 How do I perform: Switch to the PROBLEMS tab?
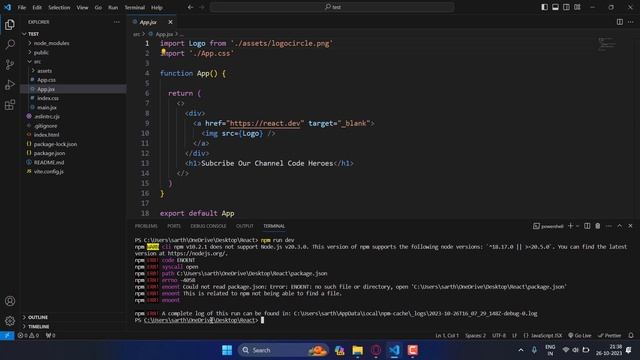[146, 226]
